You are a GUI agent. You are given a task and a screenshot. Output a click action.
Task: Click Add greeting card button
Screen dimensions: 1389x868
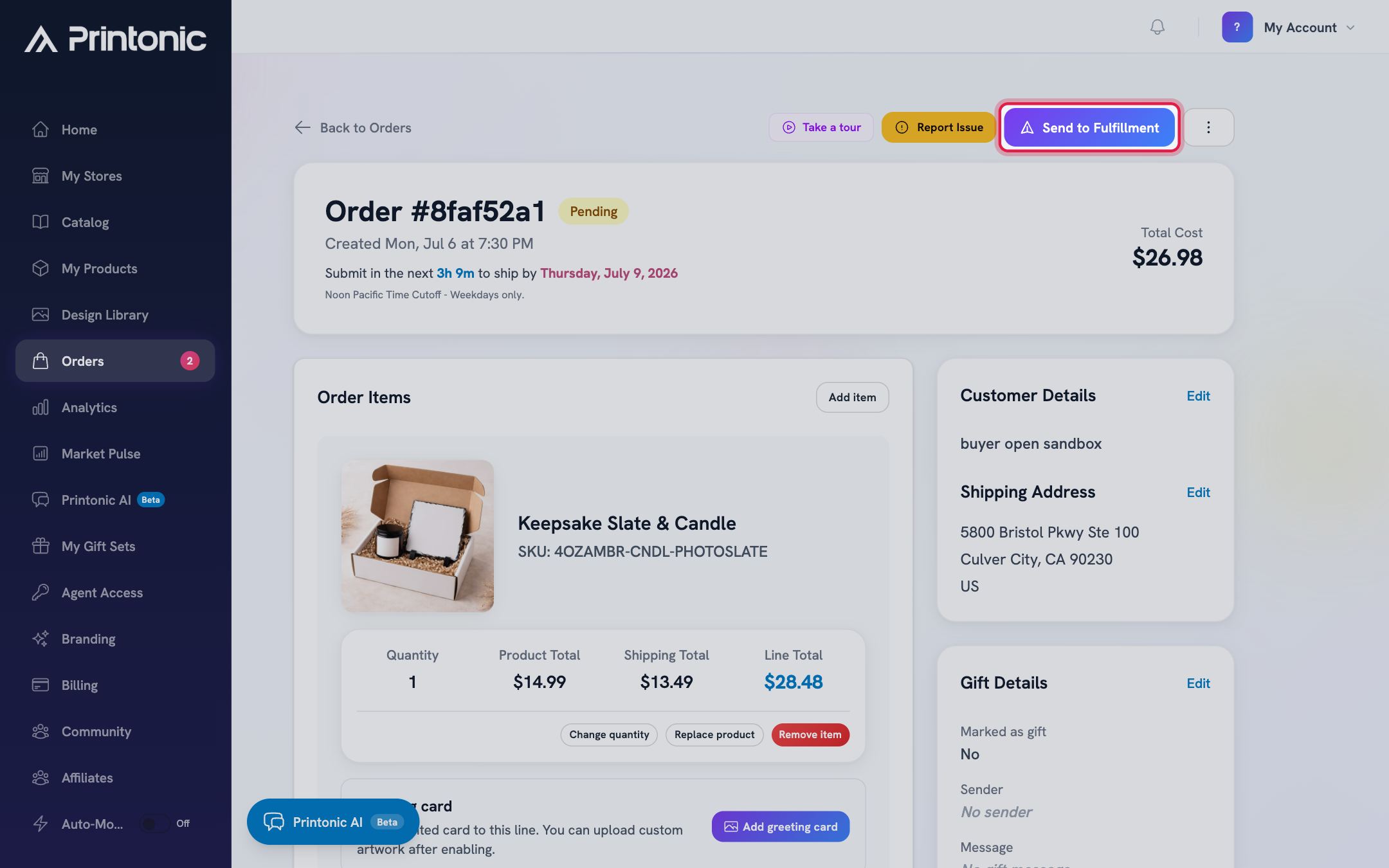click(x=781, y=826)
